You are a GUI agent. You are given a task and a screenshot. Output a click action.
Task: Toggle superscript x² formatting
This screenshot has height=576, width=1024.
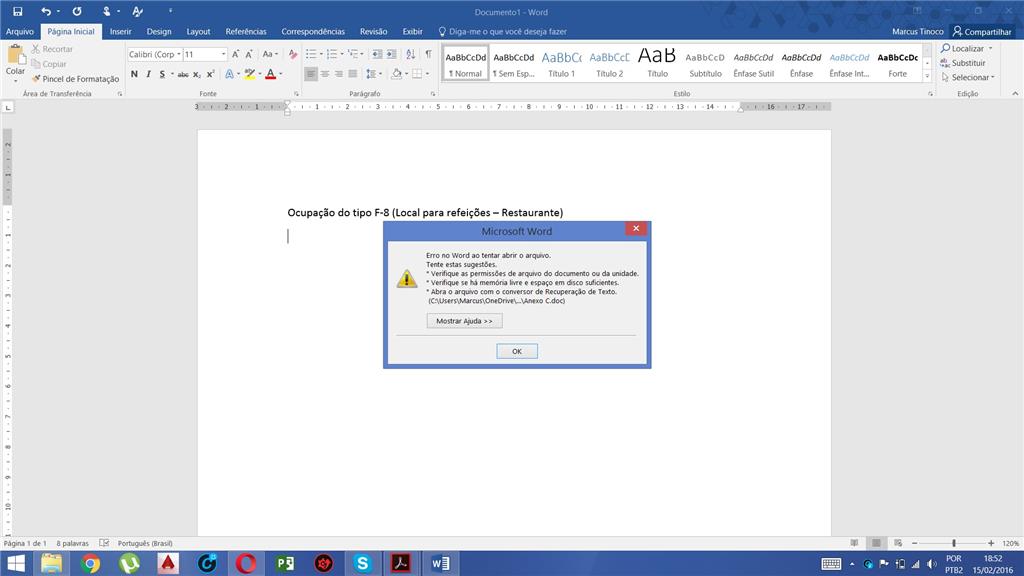pyautogui.click(x=210, y=74)
